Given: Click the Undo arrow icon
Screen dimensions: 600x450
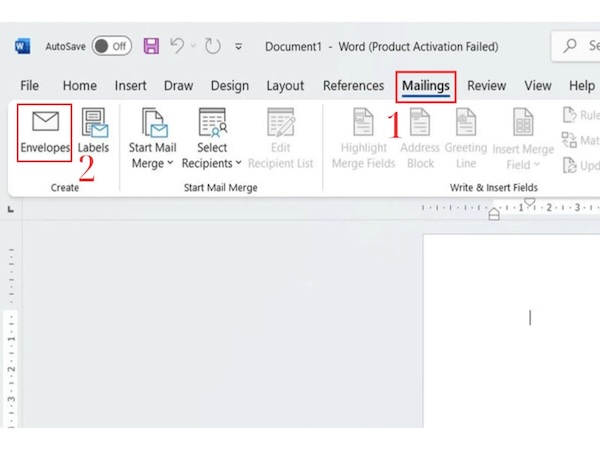Looking at the screenshot, I should tap(177, 46).
